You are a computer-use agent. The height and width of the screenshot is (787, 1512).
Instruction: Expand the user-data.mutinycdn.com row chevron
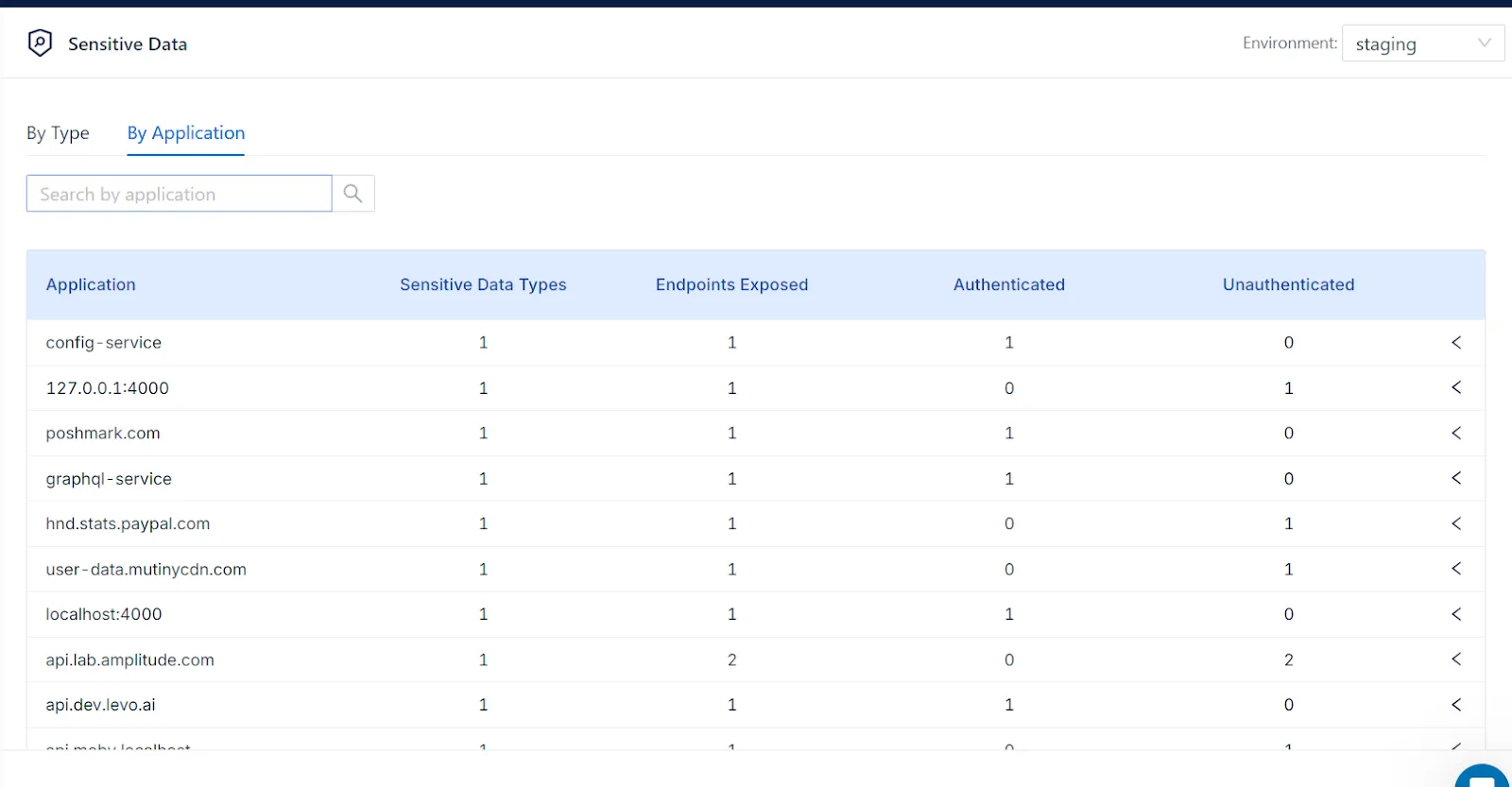click(1456, 570)
